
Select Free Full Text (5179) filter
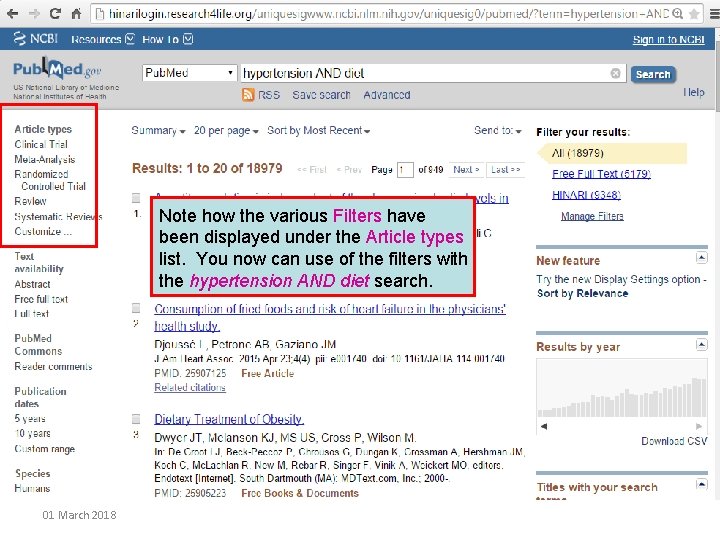point(601,174)
